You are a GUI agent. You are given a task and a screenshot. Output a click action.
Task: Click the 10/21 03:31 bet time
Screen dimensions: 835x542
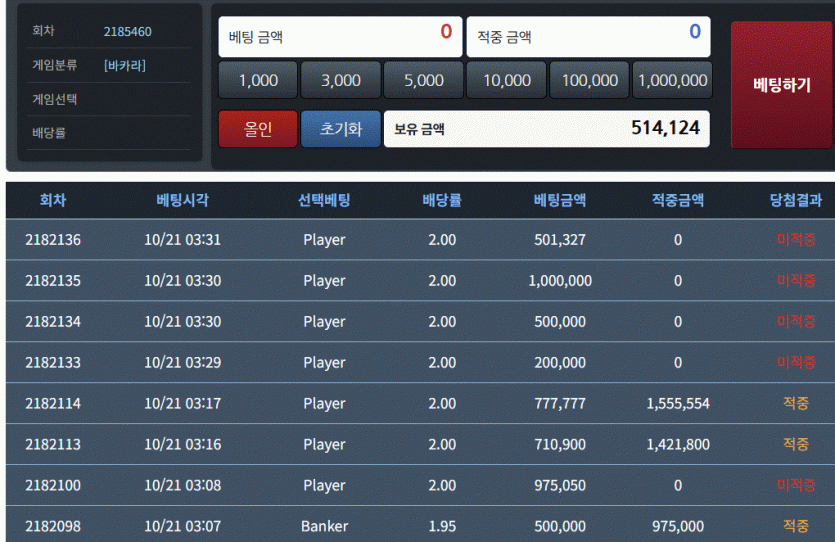[182, 240]
